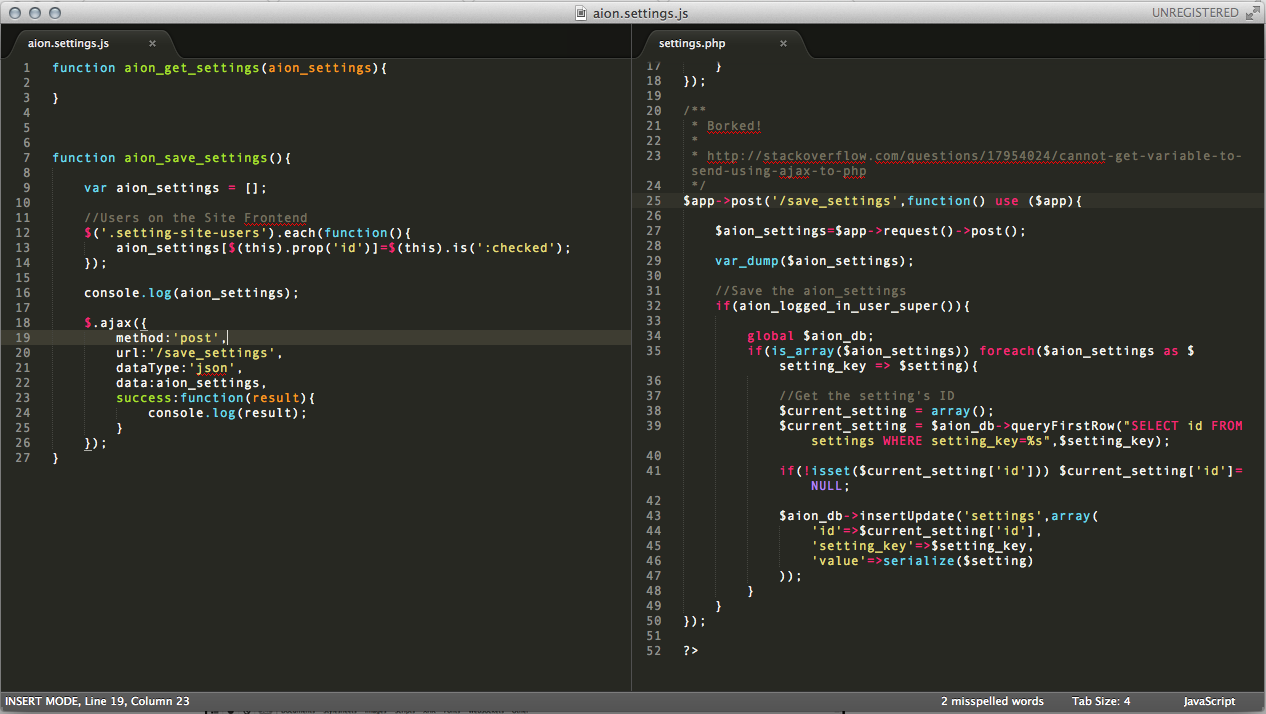
Task: Click the dataType:'json' line
Action: [179, 368]
